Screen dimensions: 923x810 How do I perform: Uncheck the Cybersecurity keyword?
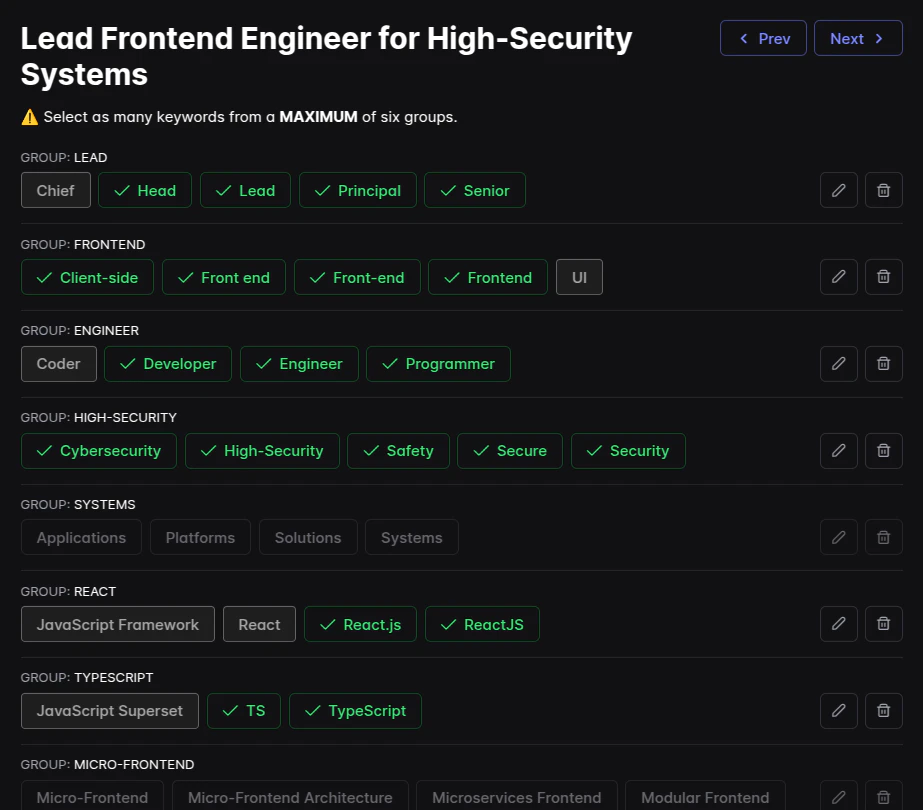[x=98, y=451]
